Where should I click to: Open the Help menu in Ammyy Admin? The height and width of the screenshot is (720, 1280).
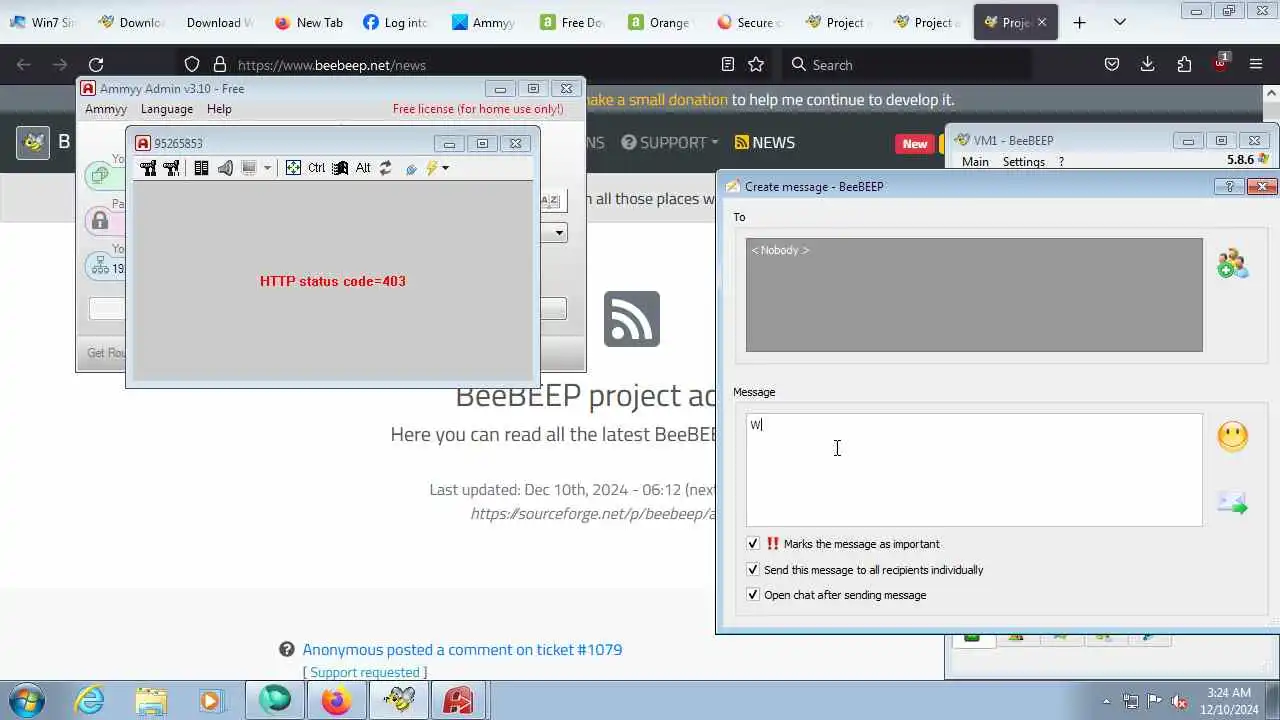tap(219, 109)
